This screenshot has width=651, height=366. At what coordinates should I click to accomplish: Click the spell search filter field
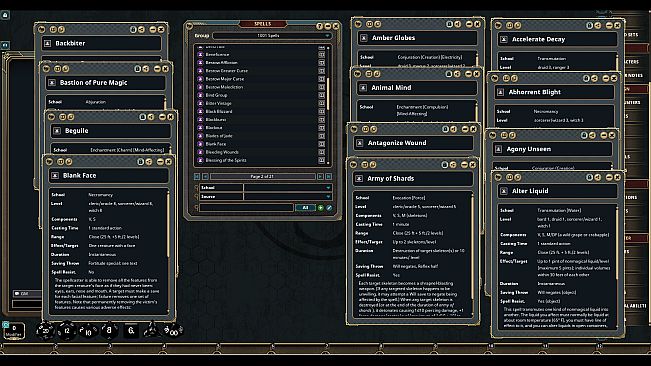click(246, 207)
